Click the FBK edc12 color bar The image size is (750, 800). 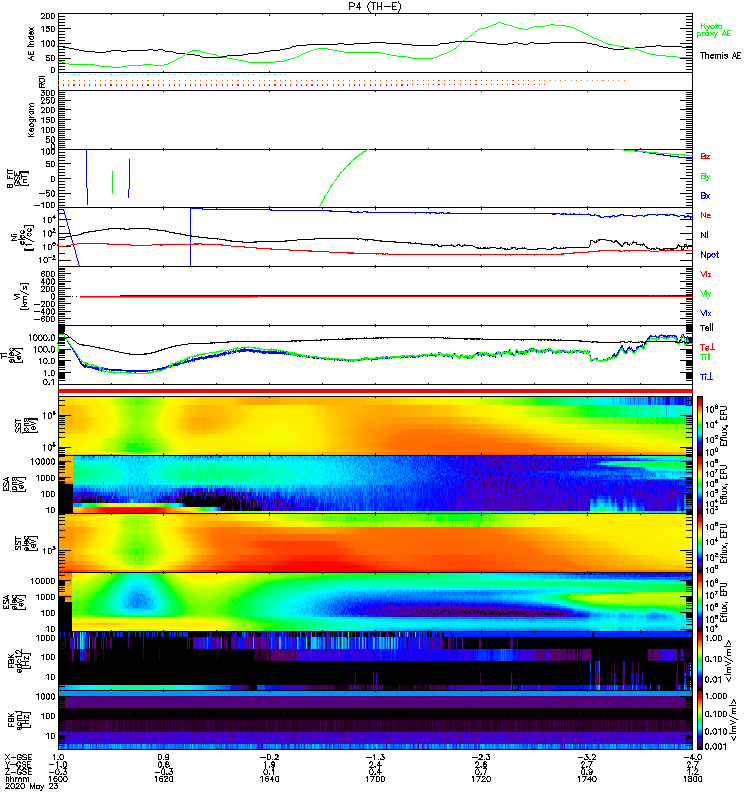[700, 661]
